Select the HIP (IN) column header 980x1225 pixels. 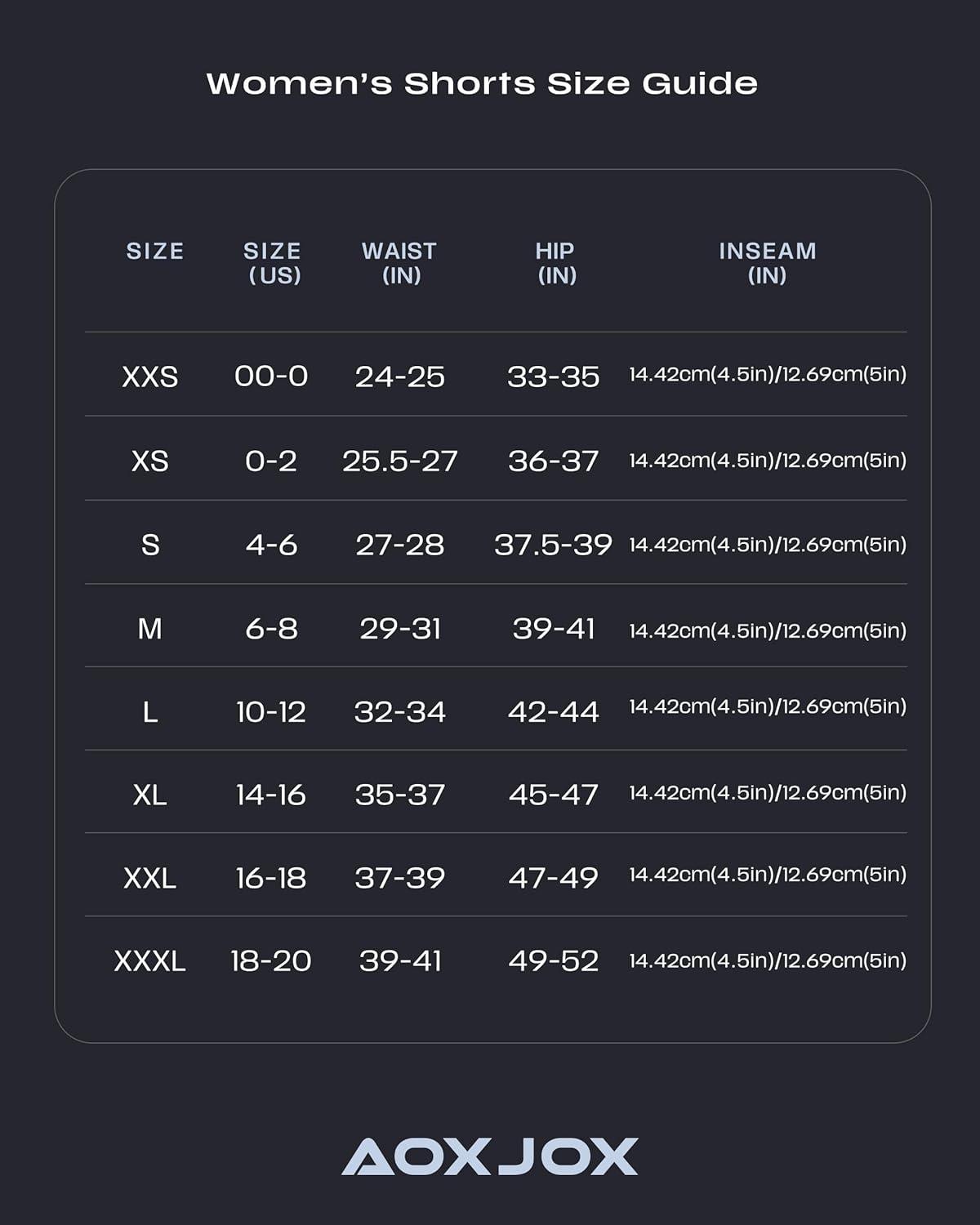coord(555,262)
